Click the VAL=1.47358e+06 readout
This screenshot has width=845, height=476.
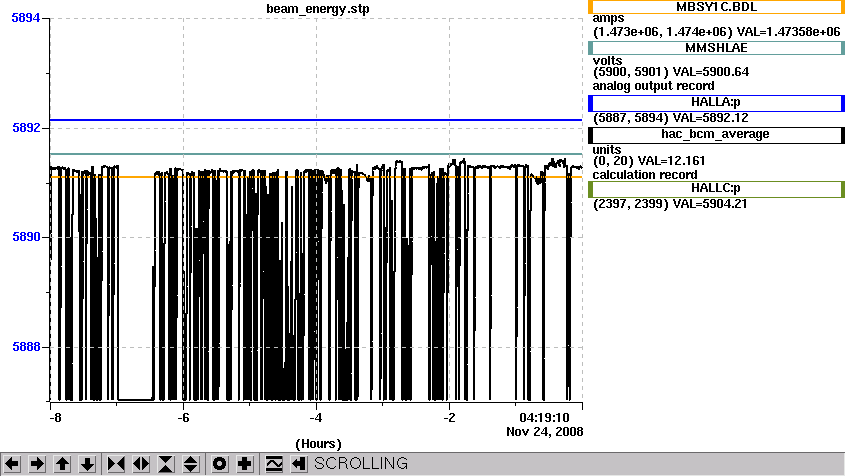tap(788, 32)
